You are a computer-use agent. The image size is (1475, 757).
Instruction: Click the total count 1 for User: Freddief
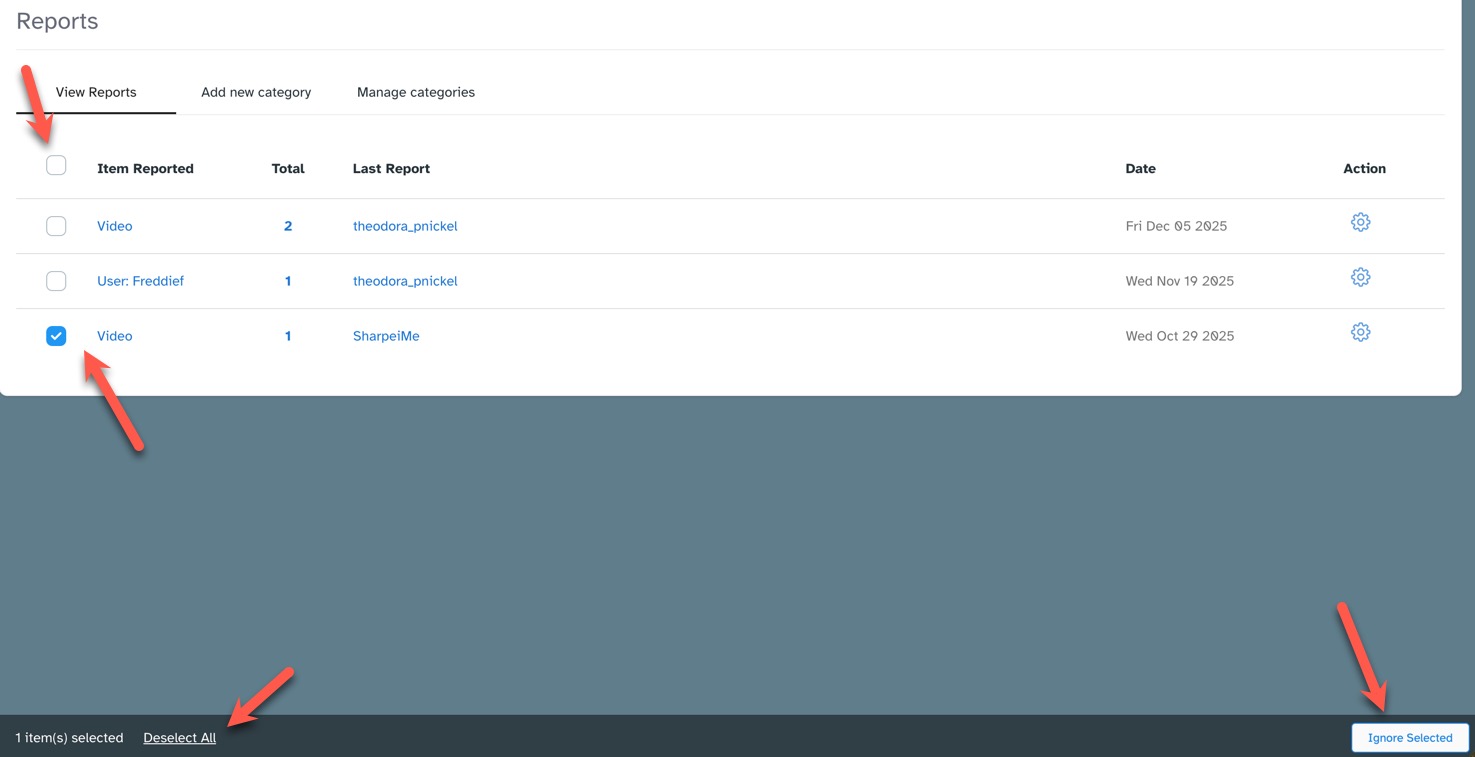pos(288,281)
